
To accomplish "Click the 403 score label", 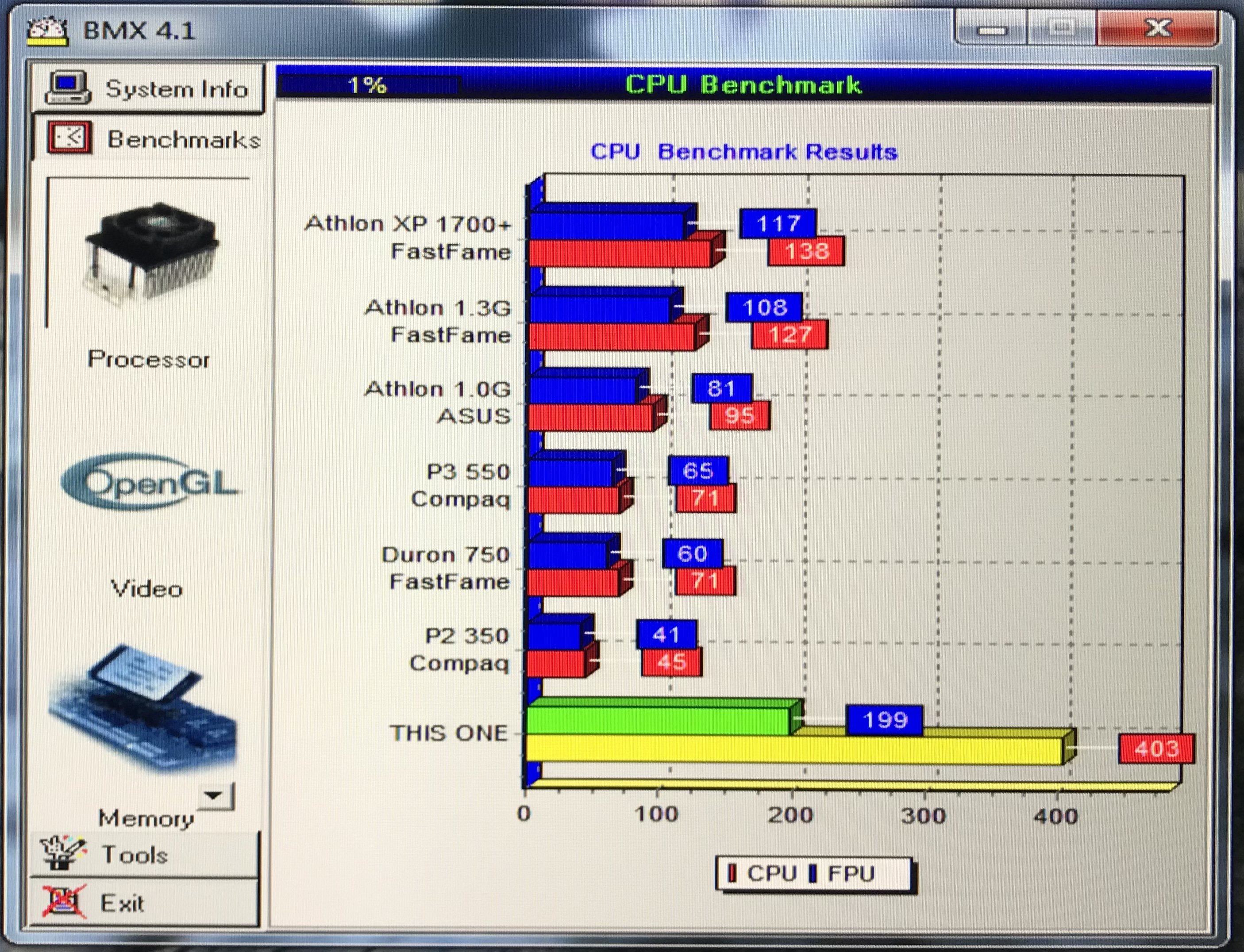I will coord(1156,749).
